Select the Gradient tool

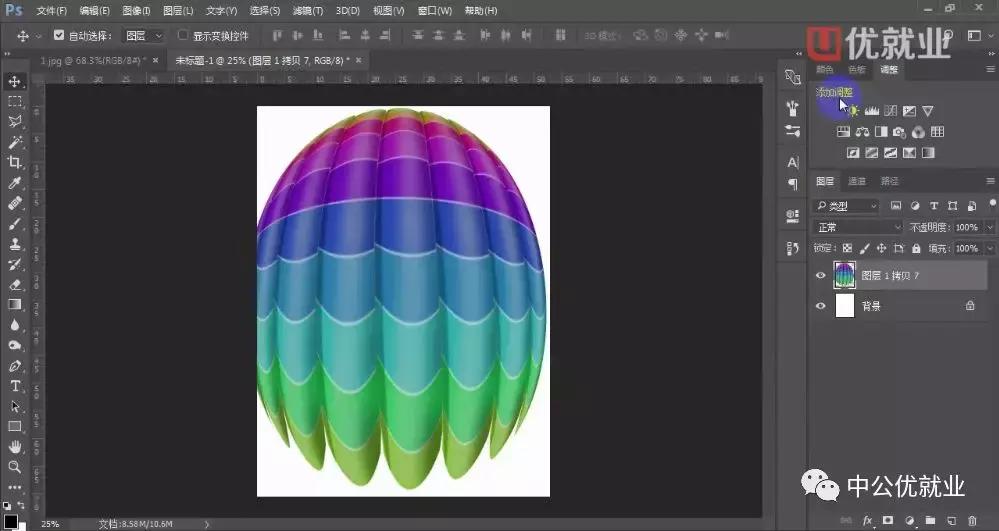click(x=15, y=304)
